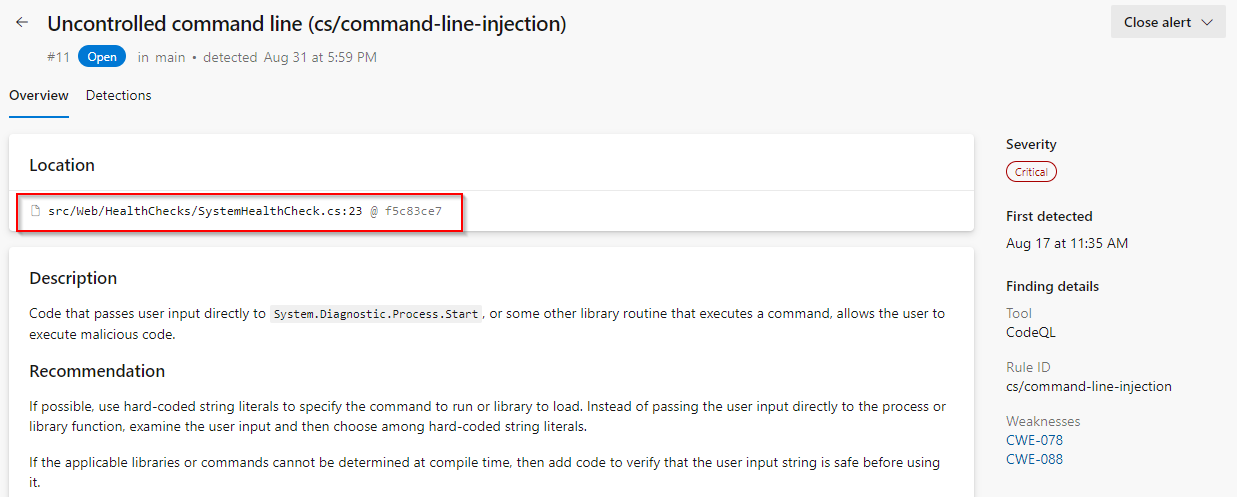Click the Recommendation section heading
1237x497 pixels.
(97, 371)
